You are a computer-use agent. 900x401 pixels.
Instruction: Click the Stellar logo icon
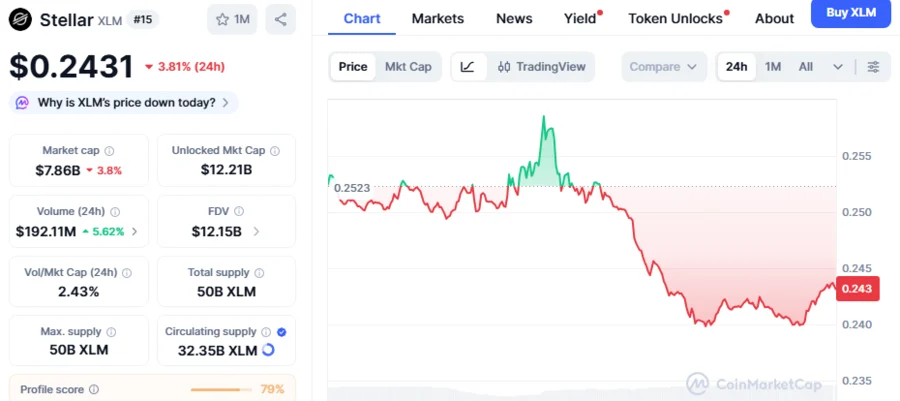tap(20, 19)
